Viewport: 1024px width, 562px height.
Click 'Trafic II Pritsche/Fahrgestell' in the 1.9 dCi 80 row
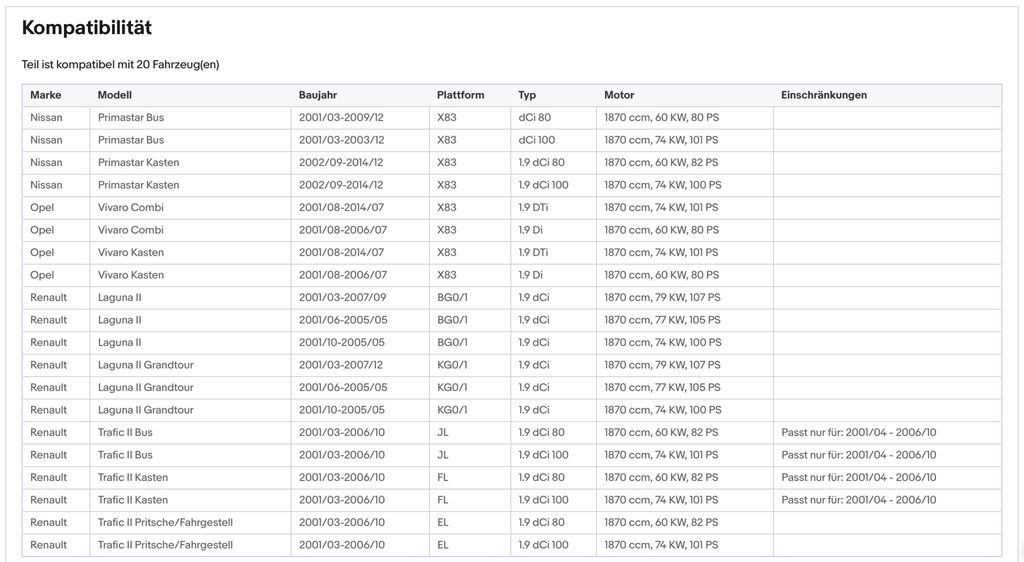pyautogui.click(x=165, y=523)
